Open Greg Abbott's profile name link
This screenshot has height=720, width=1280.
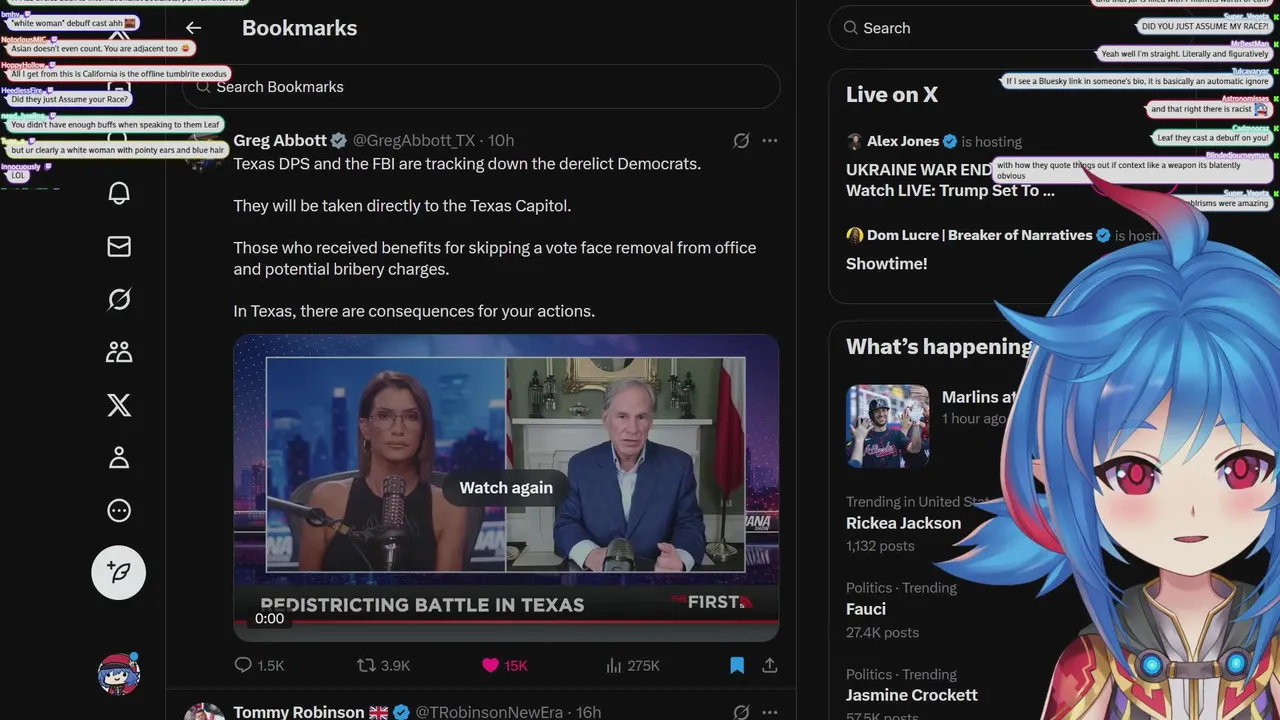280,140
